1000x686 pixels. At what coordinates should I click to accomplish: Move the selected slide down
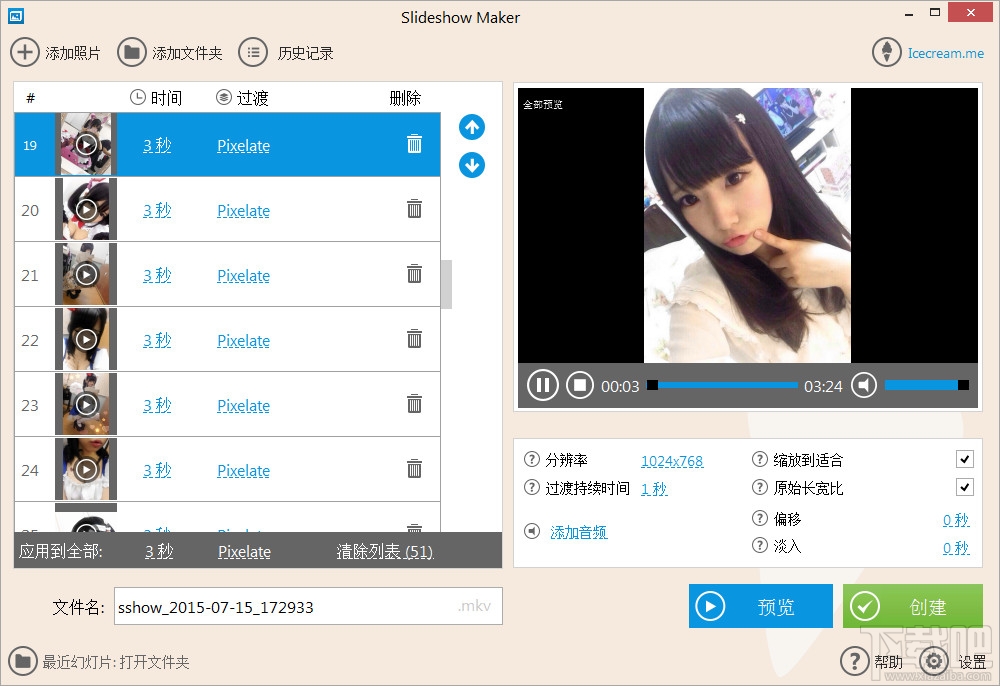[472, 165]
